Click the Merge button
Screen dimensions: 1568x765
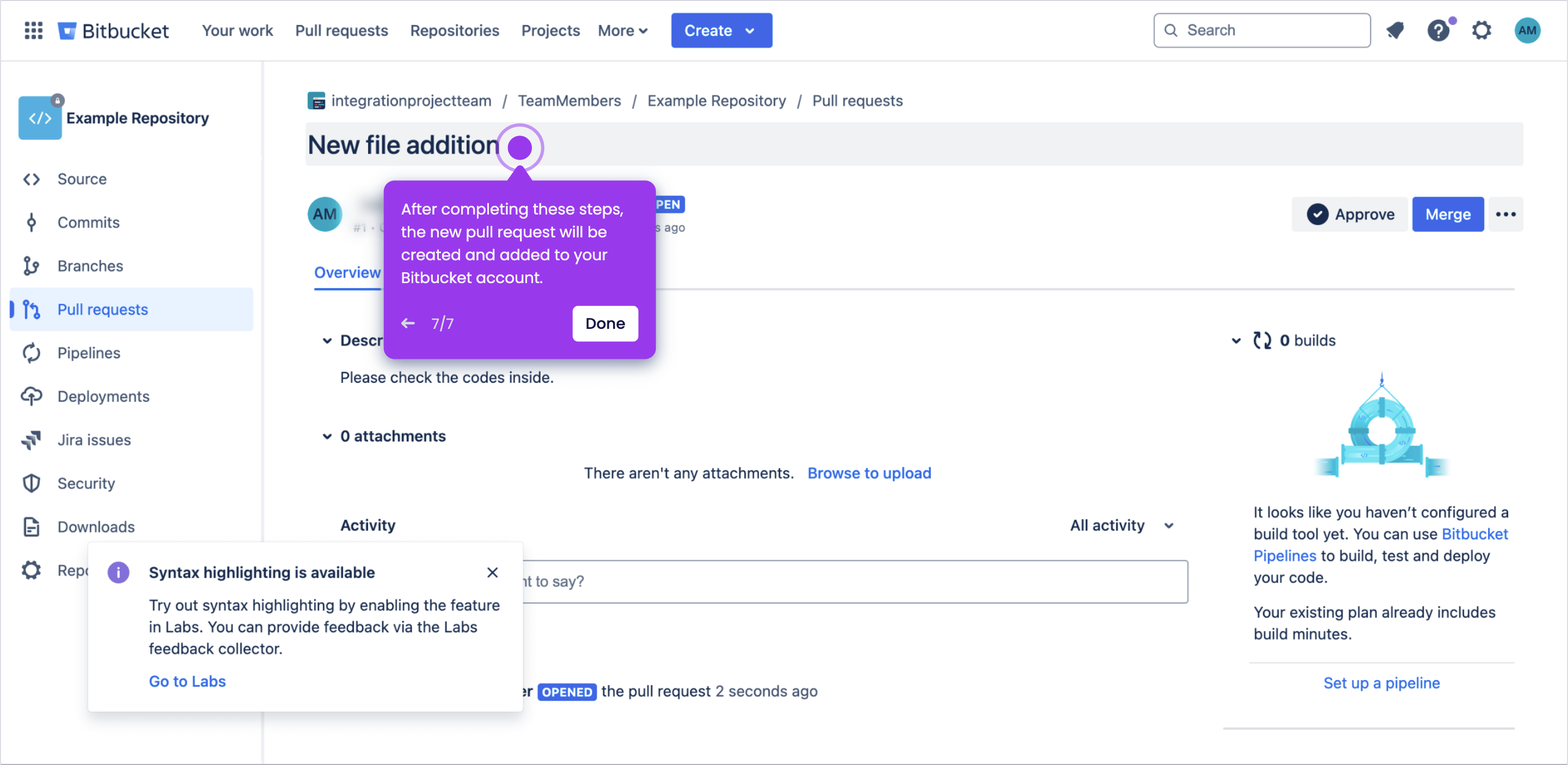(1448, 214)
